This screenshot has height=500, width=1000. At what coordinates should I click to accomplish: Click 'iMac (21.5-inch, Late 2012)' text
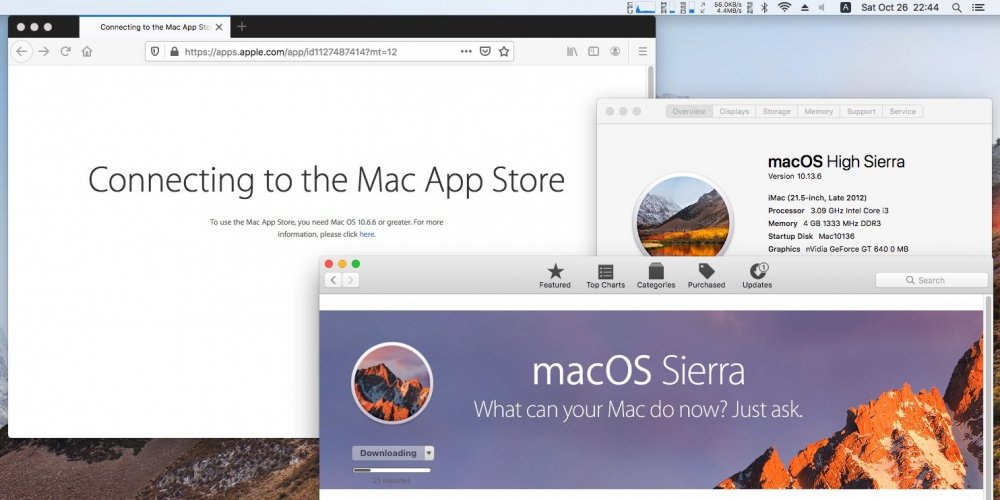pyautogui.click(x=817, y=198)
